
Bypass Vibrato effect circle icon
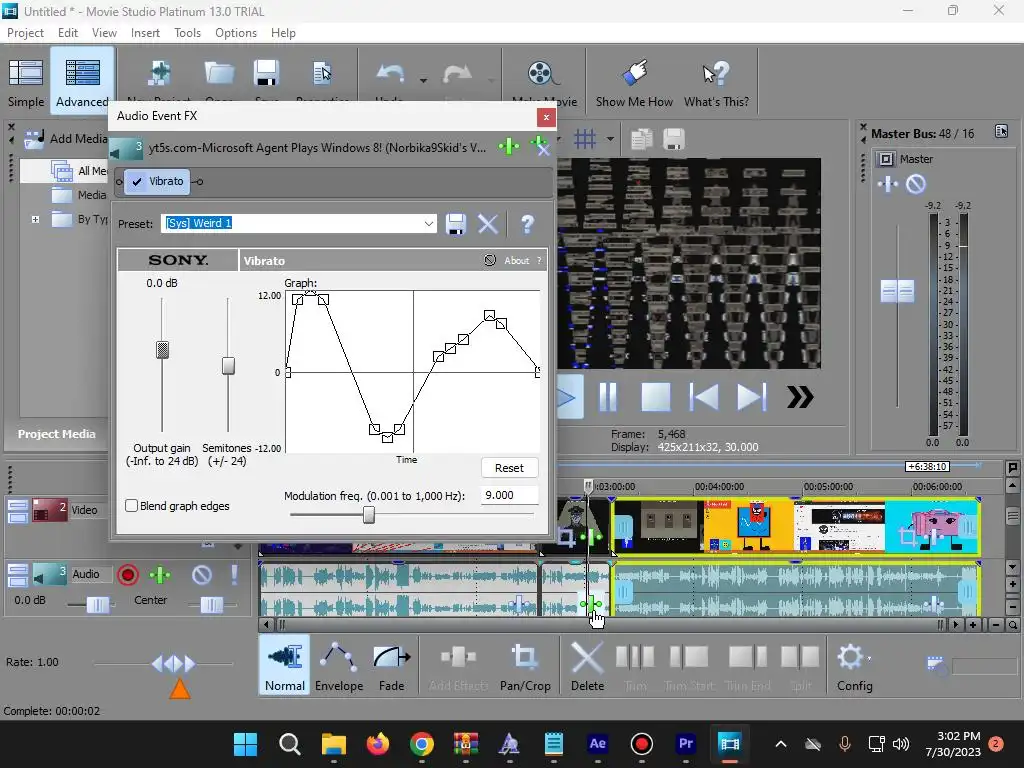(x=490, y=260)
